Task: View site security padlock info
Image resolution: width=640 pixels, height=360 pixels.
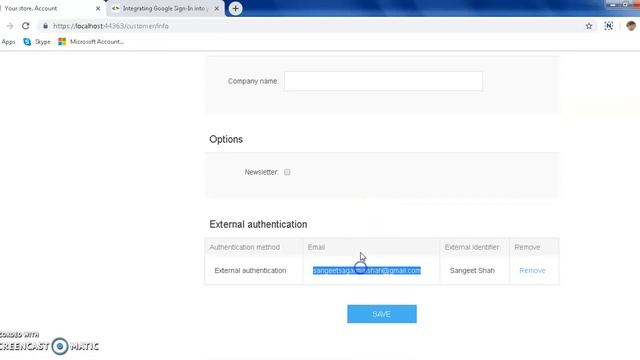Action: pos(45,26)
